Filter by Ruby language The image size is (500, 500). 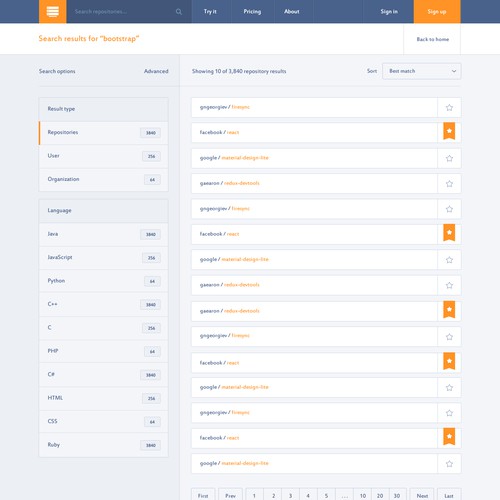tap(104, 445)
